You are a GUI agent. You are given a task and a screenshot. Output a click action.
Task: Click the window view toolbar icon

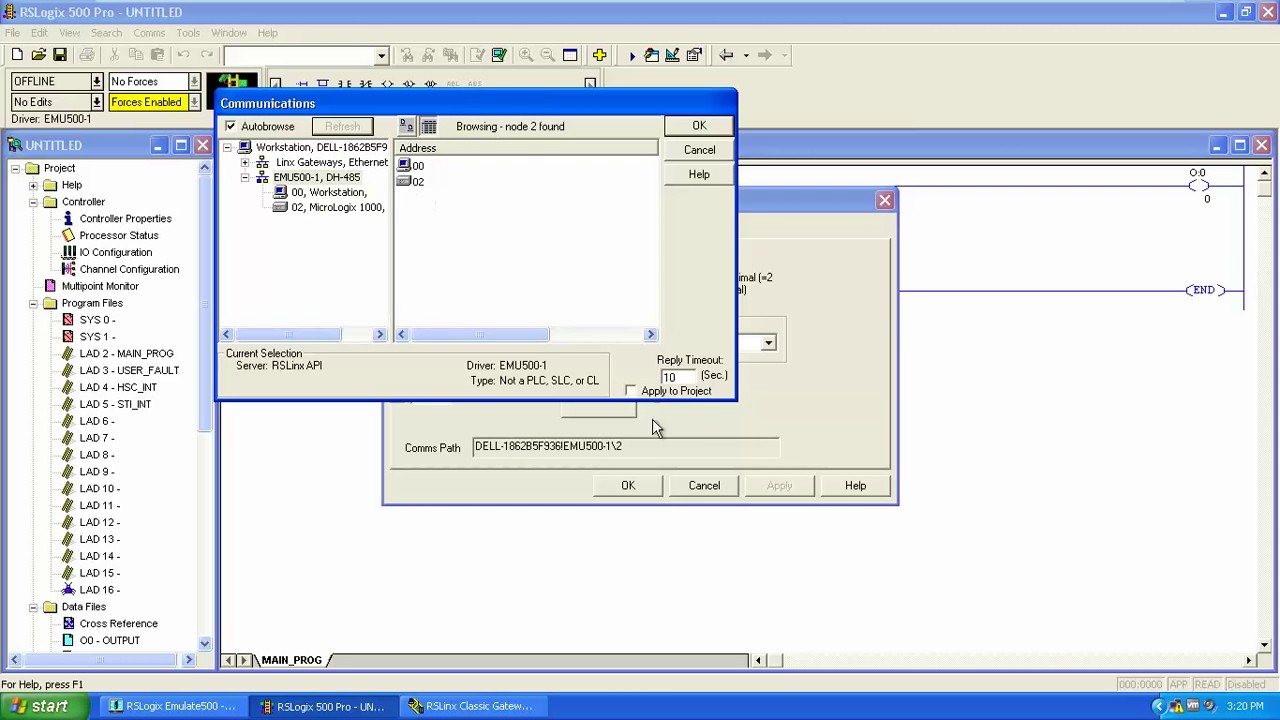click(570, 55)
